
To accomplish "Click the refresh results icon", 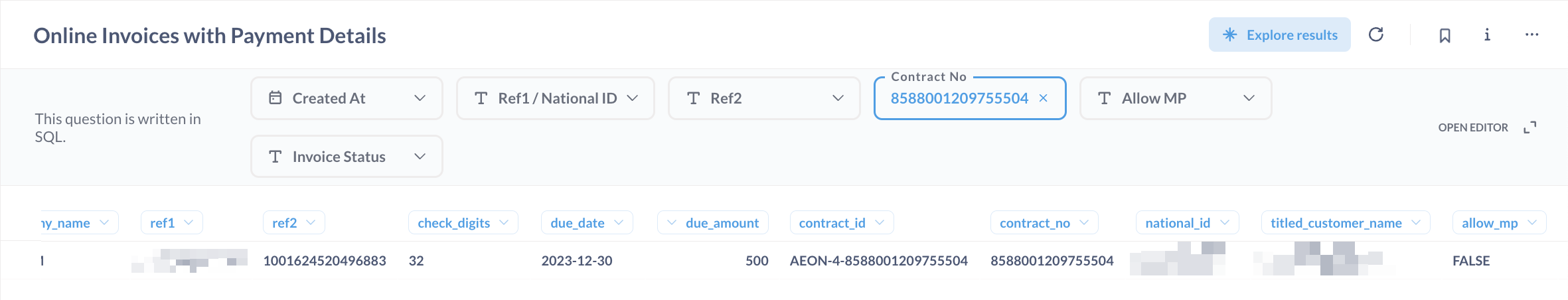I will tap(1376, 35).
